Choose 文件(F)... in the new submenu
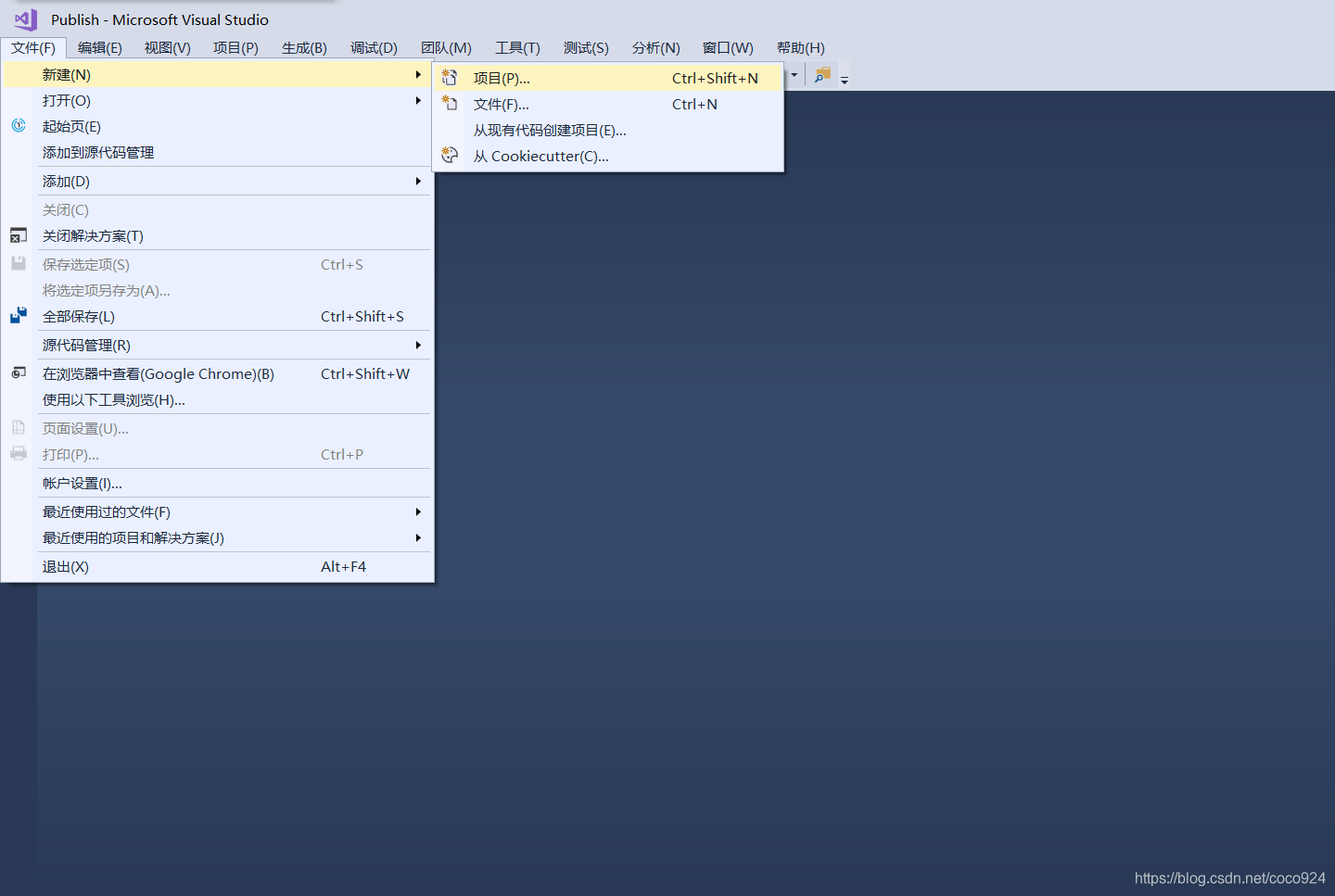Image resolution: width=1335 pixels, height=896 pixels. click(608, 104)
